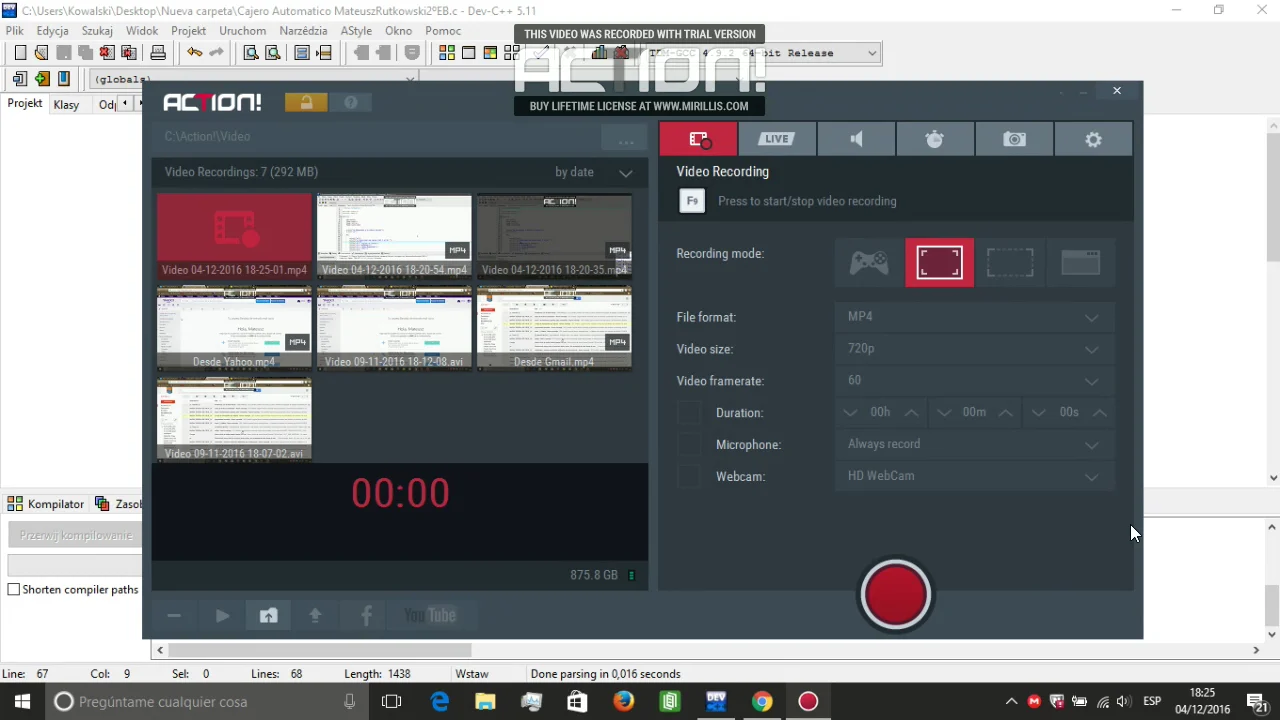Enable the Duration checkbox

689,413
